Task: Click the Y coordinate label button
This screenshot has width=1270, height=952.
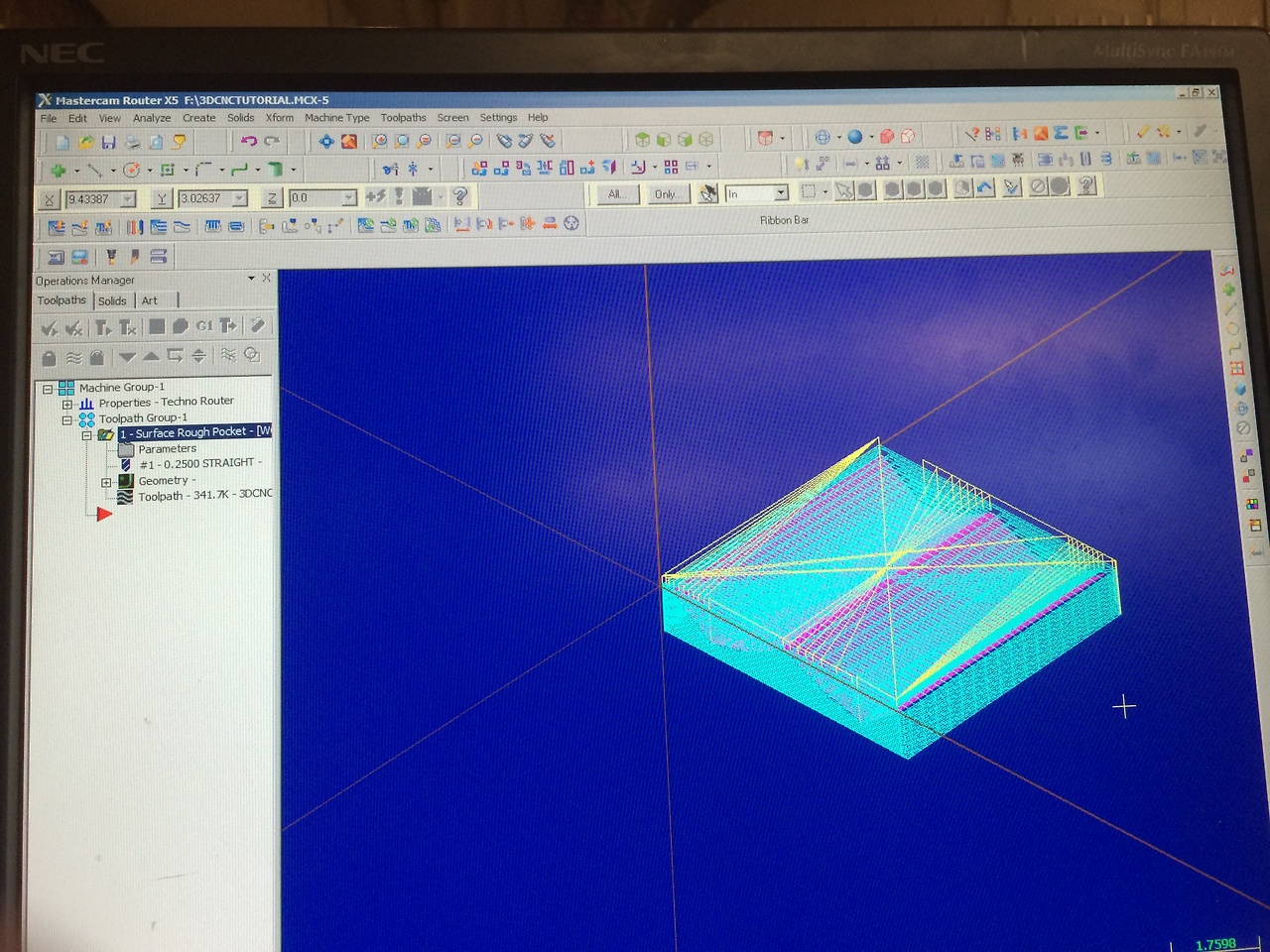Action: (x=161, y=198)
